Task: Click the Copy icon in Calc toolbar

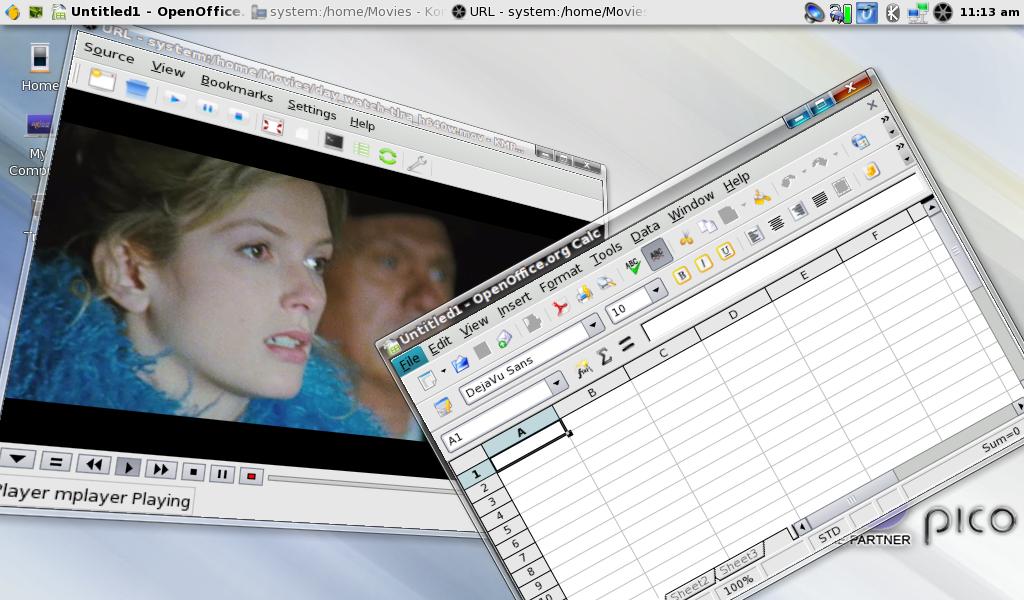Action: click(x=707, y=227)
